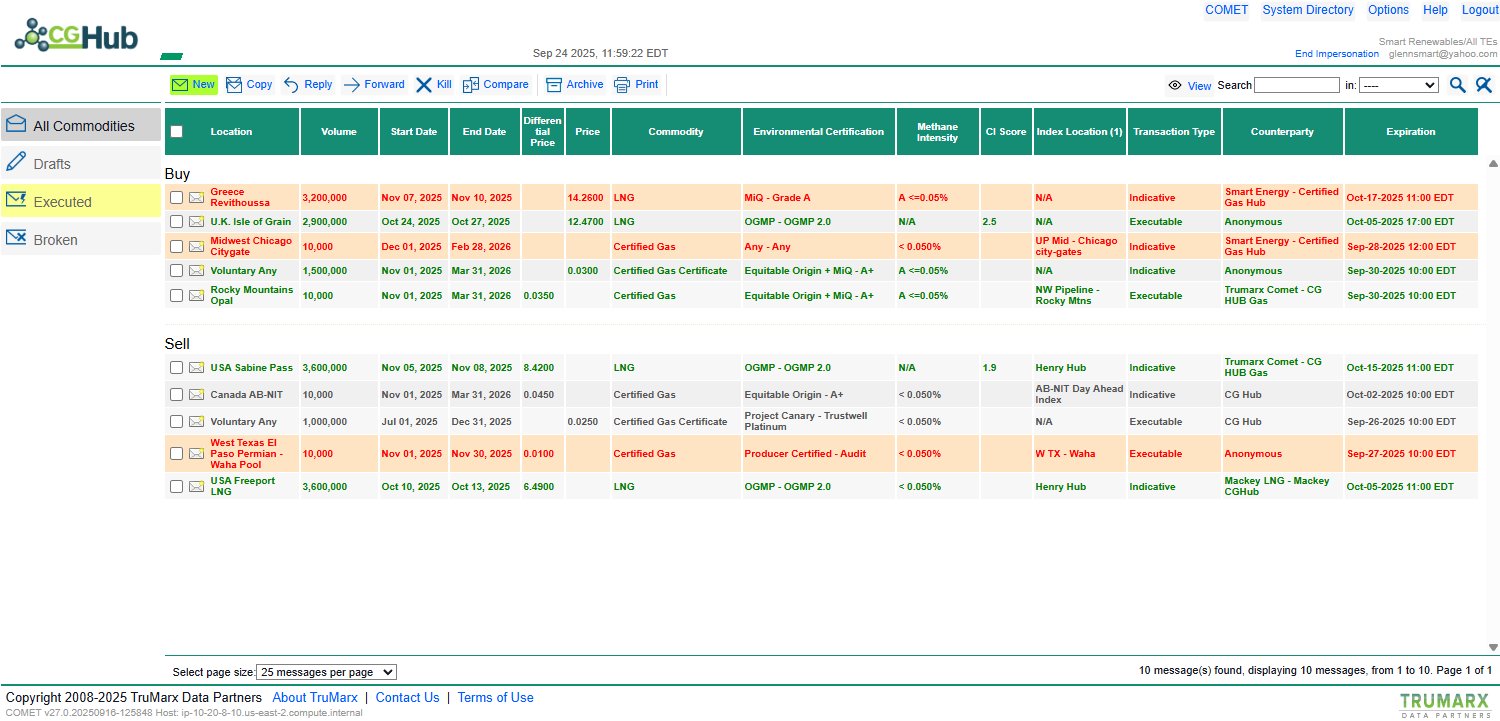Viewport: 1500px width, 721px height.
Task: Click the scrollbar down arrow
Action: click(1493, 647)
